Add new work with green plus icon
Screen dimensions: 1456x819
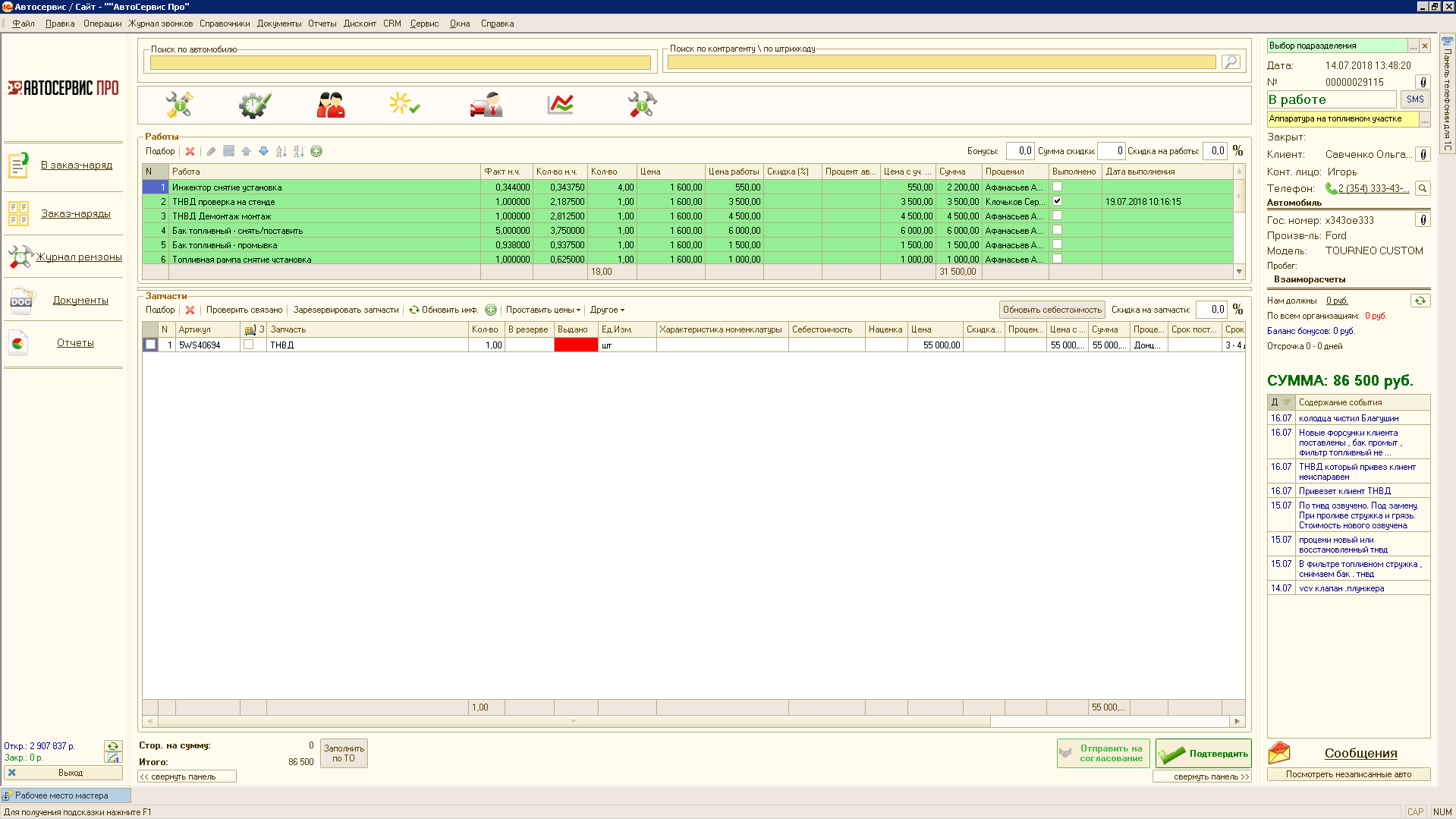tap(316, 152)
